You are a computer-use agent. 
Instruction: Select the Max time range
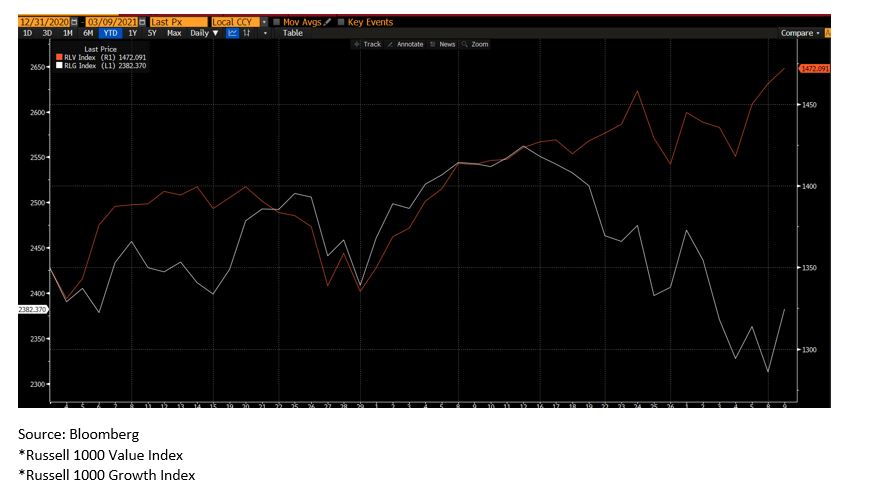click(174, 33)
